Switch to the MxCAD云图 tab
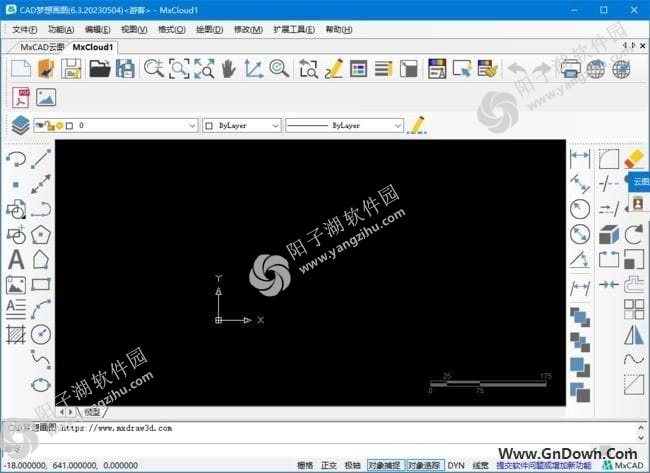The width and height of the screenshot is (650, 473). click(42, 47)
